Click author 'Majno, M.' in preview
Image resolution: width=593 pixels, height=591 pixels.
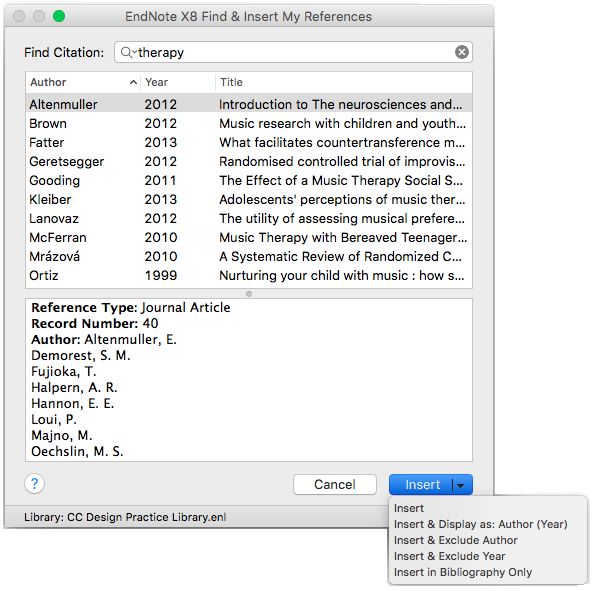[x=62, y=436]
